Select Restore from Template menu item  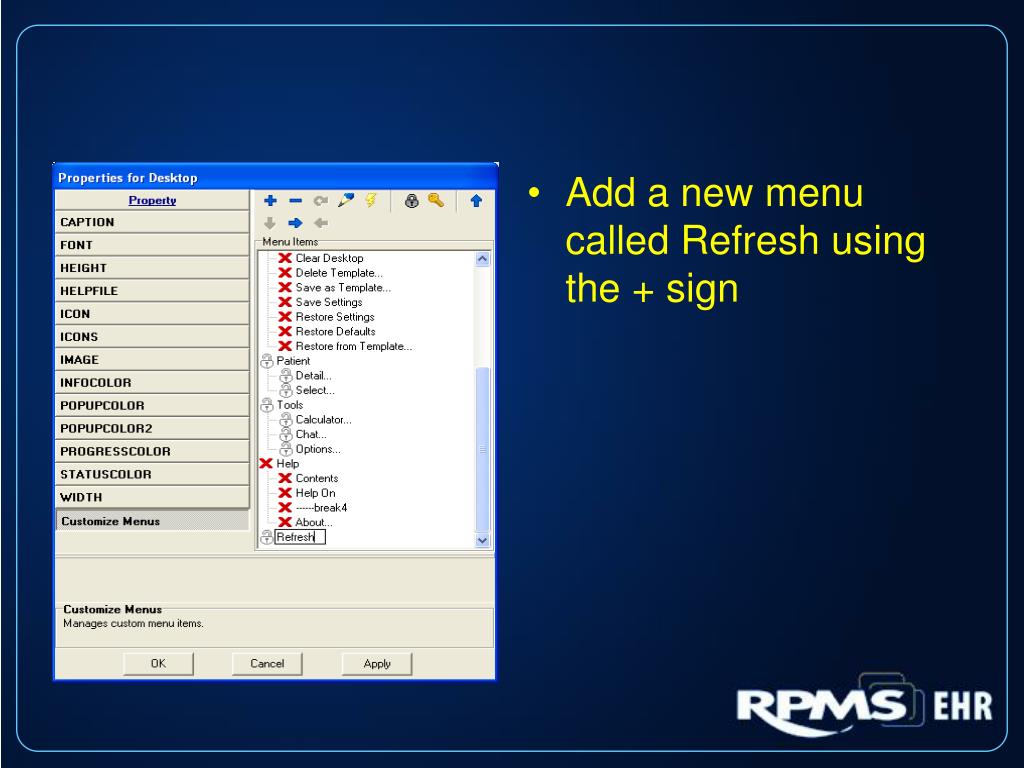click(353, 346)
